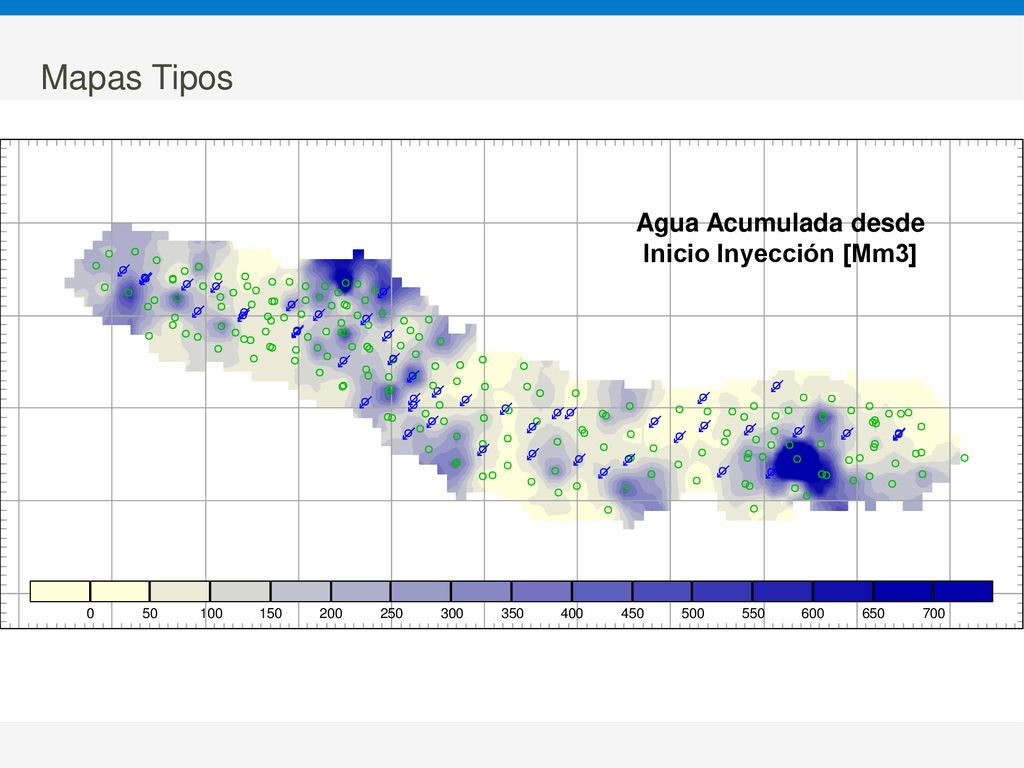
Task: Click the colorbar label "450"
Action: point(632,613)
